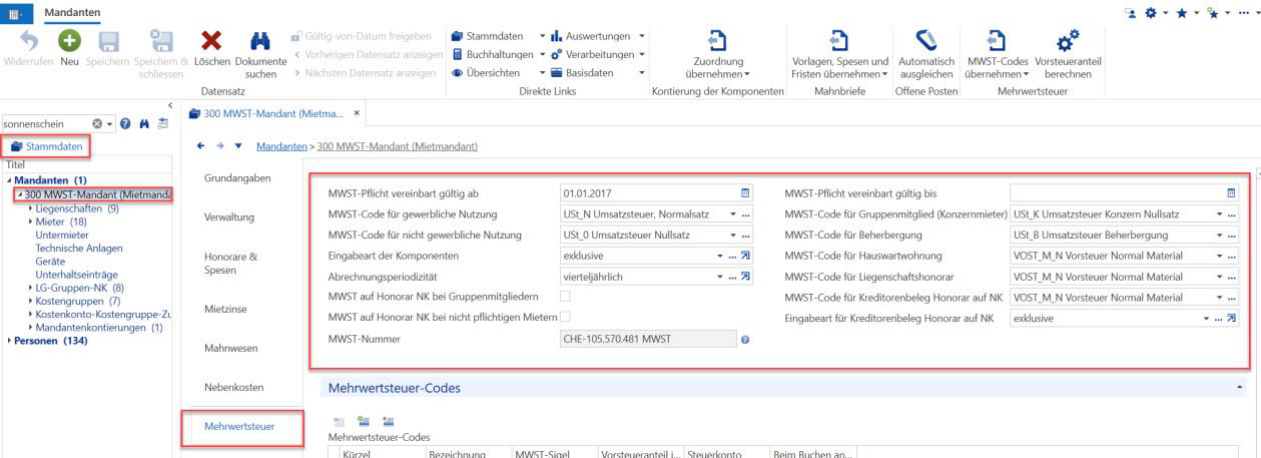
Task: Click the green Neu (new record) icon
Action: pos(69,41)
